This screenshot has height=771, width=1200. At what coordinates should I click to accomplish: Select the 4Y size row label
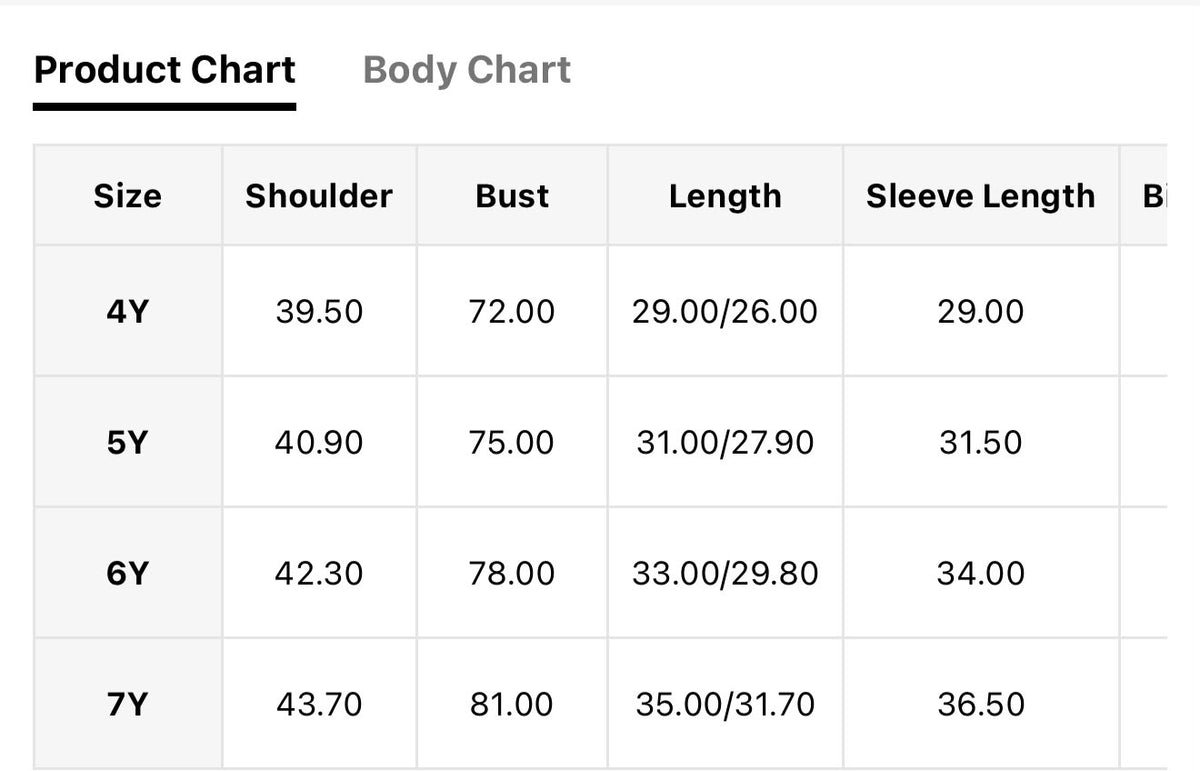coord(128,311)
